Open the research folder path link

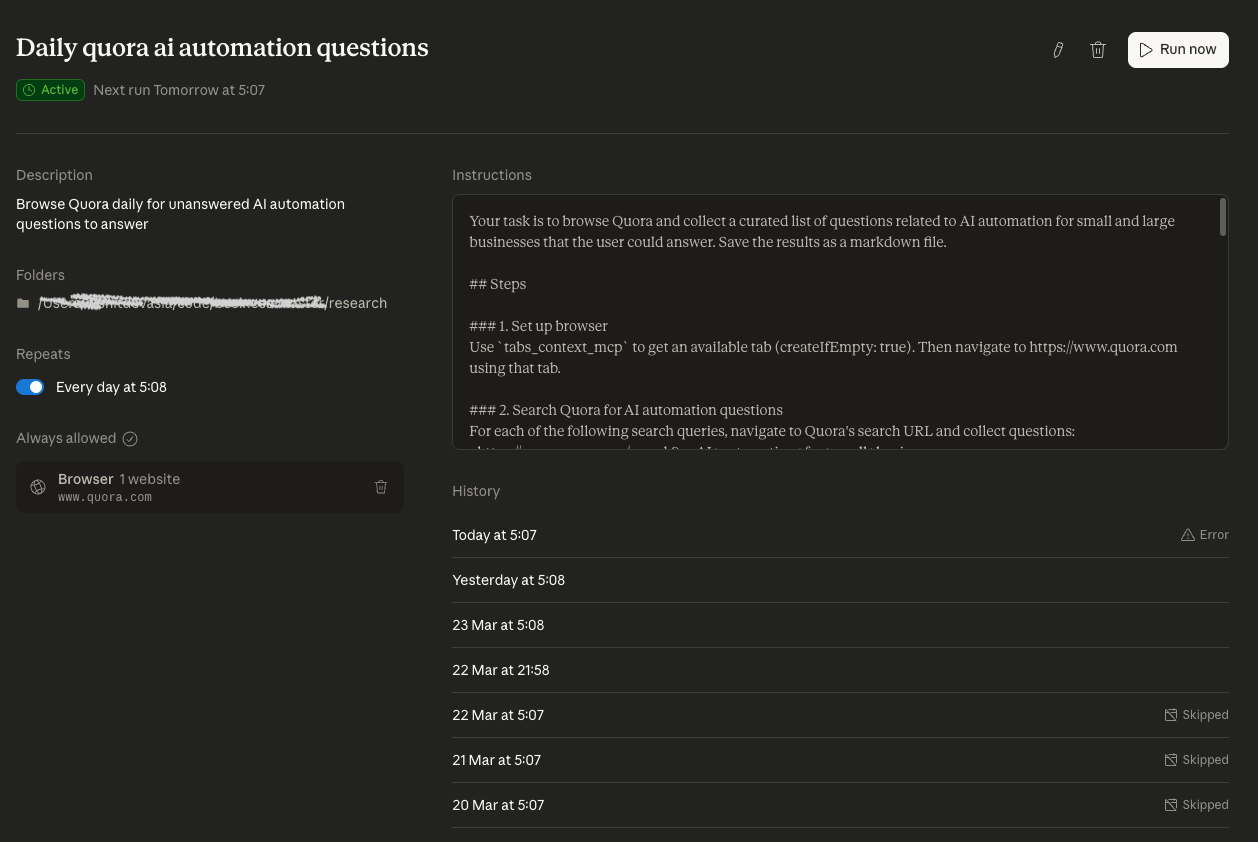(212, 303)
